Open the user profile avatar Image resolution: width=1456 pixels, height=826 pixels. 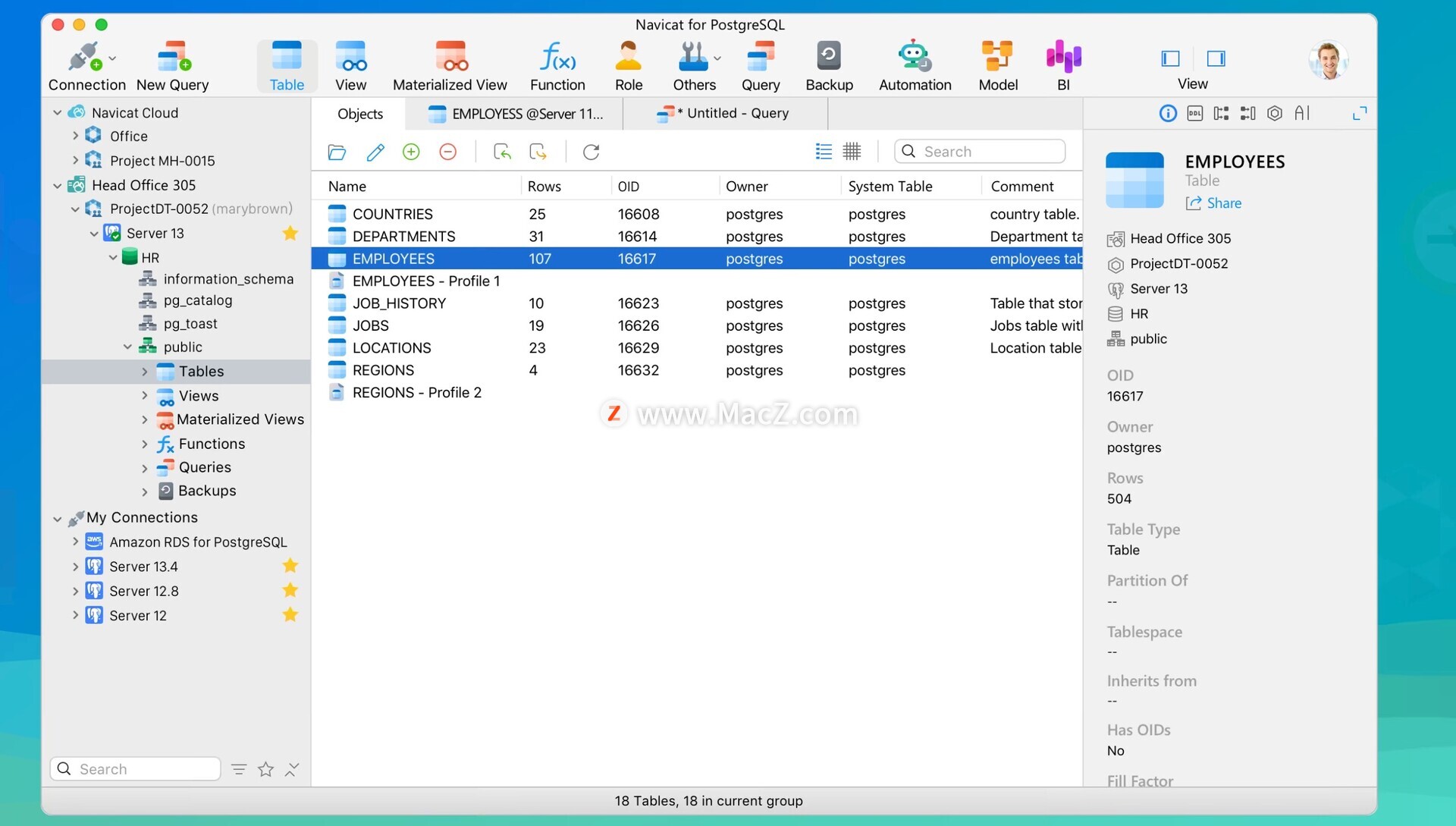point(1328,61)
